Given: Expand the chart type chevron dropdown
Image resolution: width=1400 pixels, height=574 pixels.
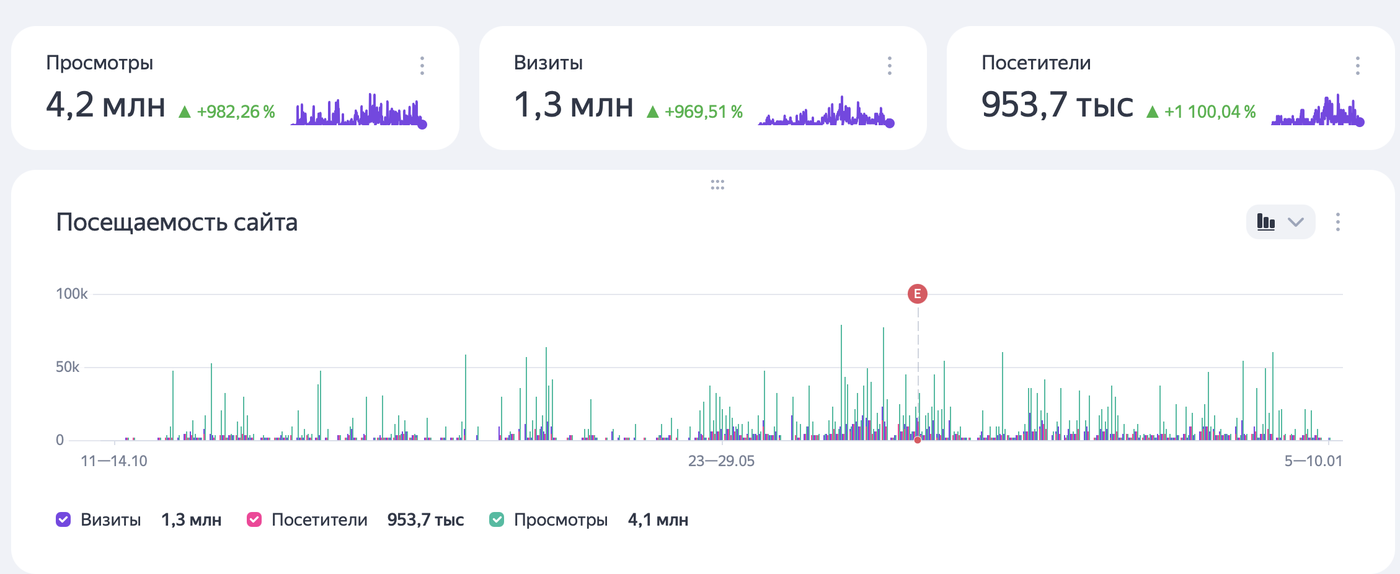Looking at the screenshot, I should 1296,222.
